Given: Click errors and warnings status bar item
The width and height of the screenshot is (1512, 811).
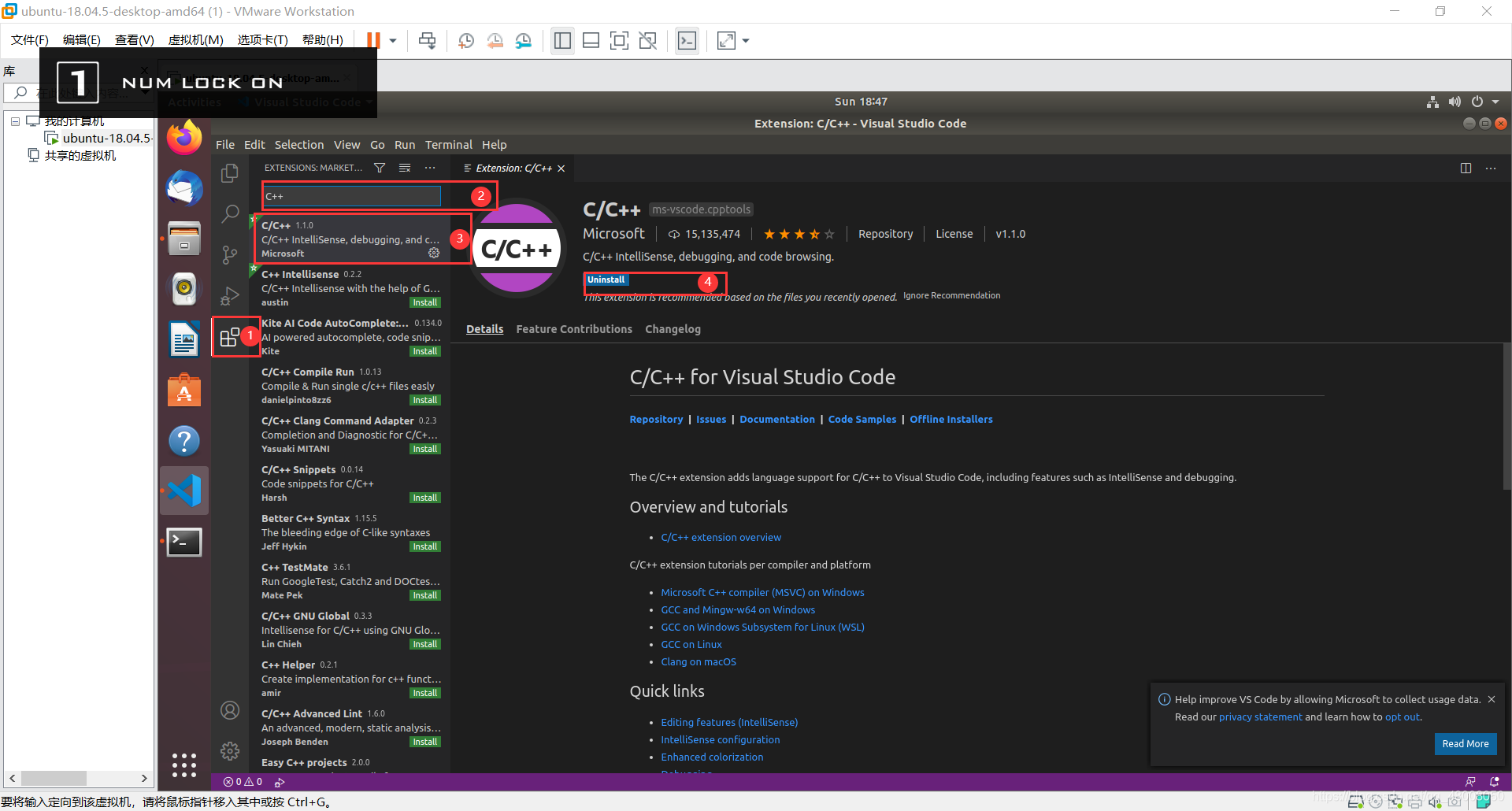Looking at the screenshot, I should coord(243,782).
